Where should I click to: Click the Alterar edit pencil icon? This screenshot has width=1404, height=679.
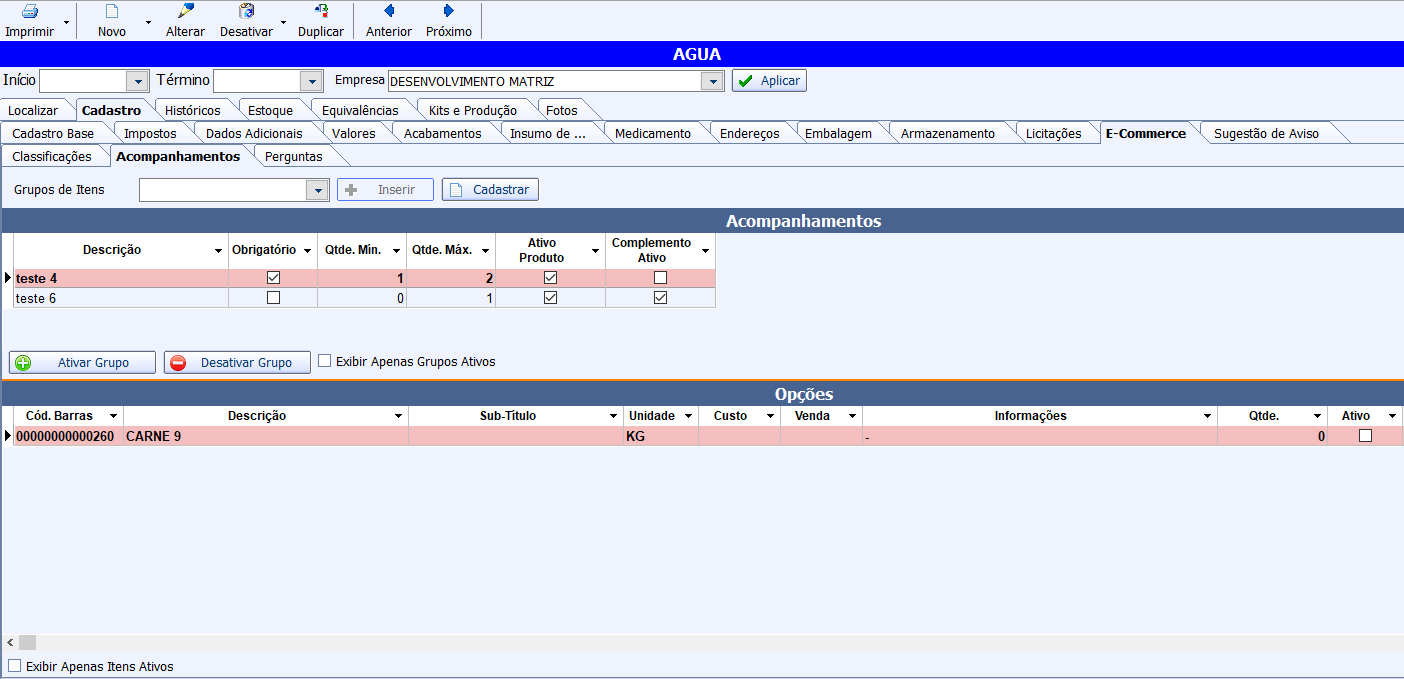[x=185, y=12]
